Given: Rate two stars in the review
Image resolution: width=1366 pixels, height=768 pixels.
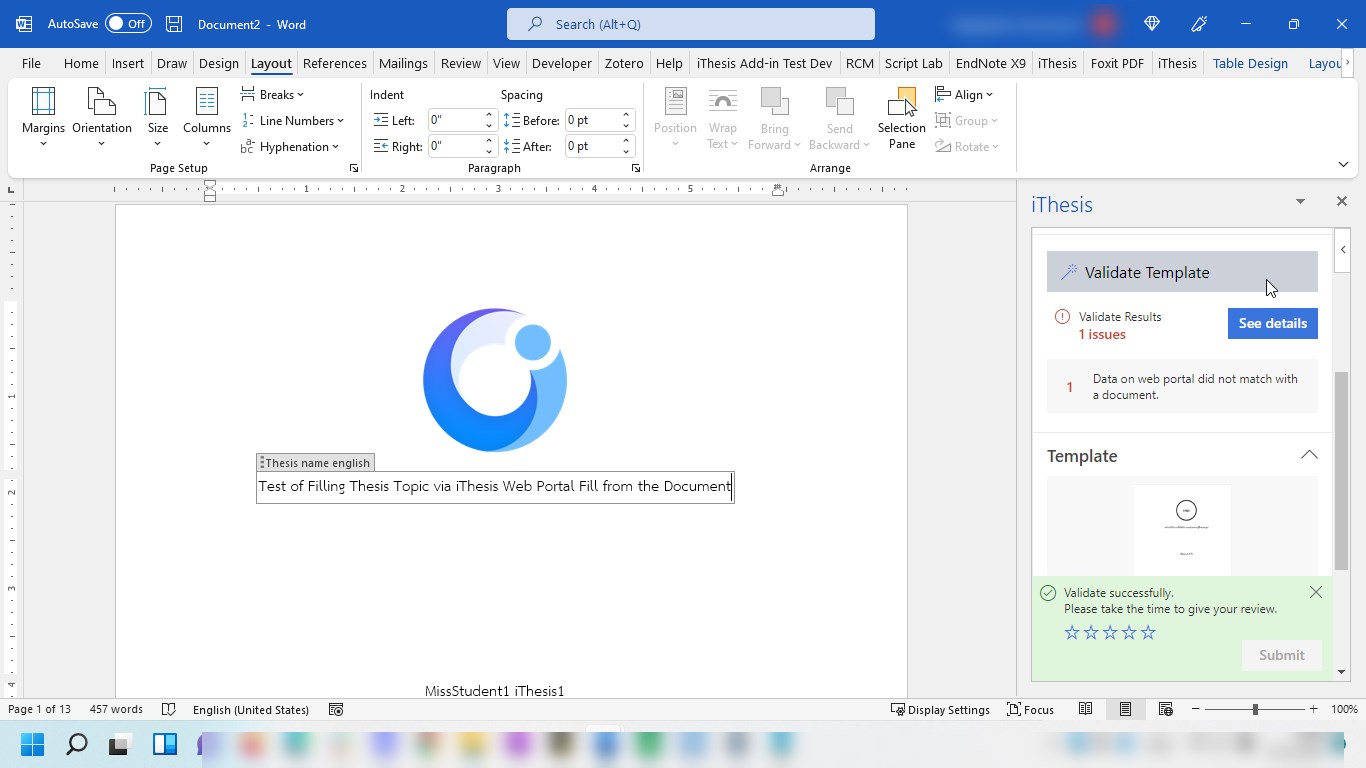Looking at the screenshot, I should pos(1091,633).
